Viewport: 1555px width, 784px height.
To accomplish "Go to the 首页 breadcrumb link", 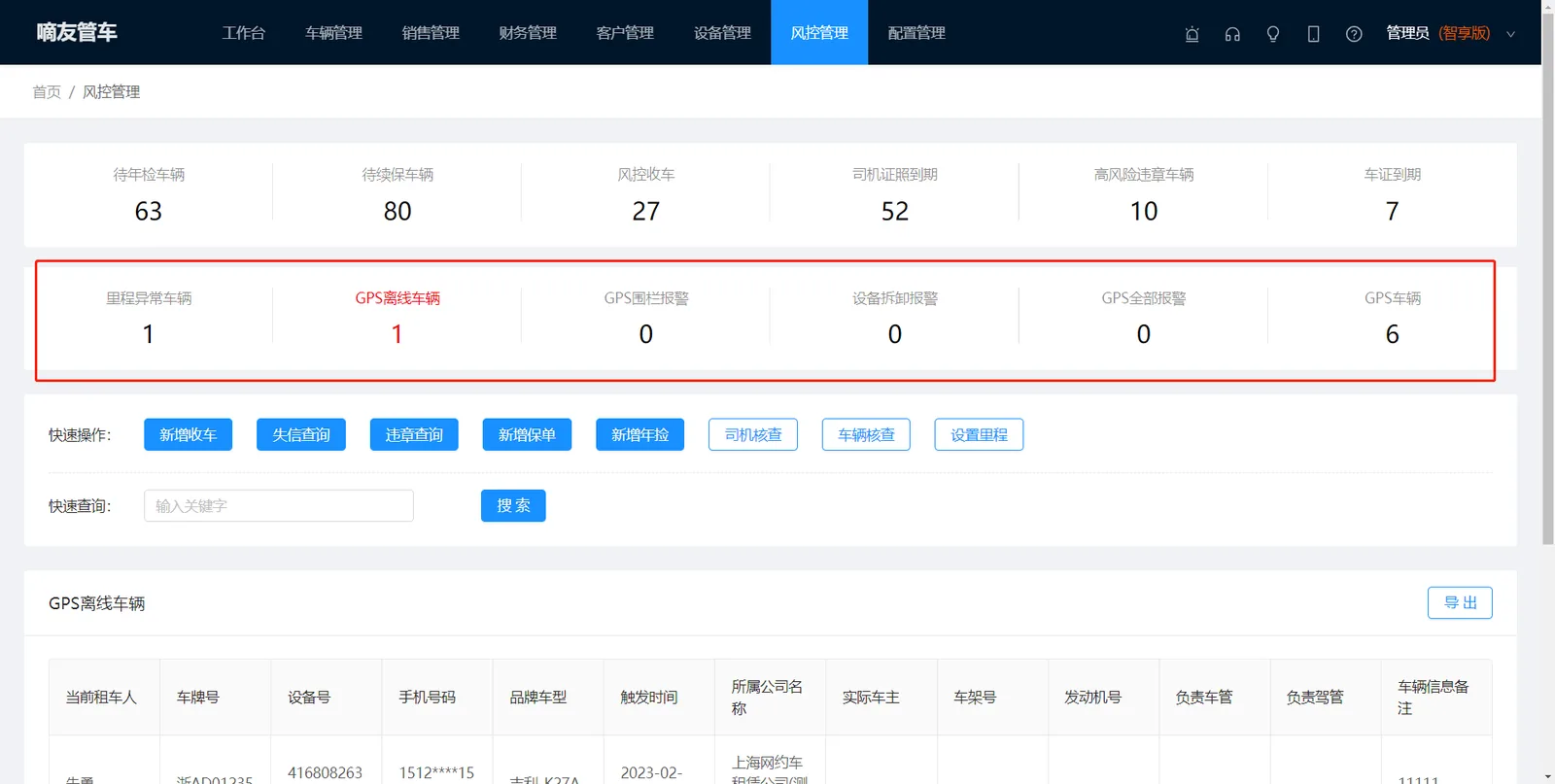I will tap(47, 91).
